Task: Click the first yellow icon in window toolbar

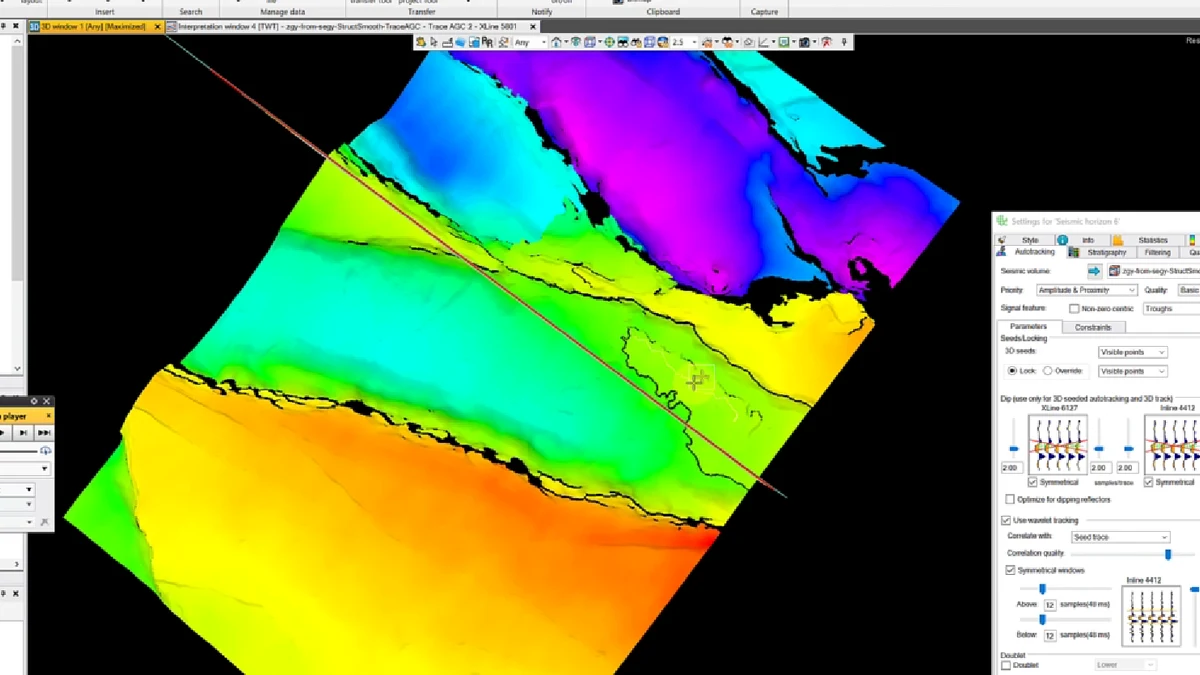Action: coord(419,42)
